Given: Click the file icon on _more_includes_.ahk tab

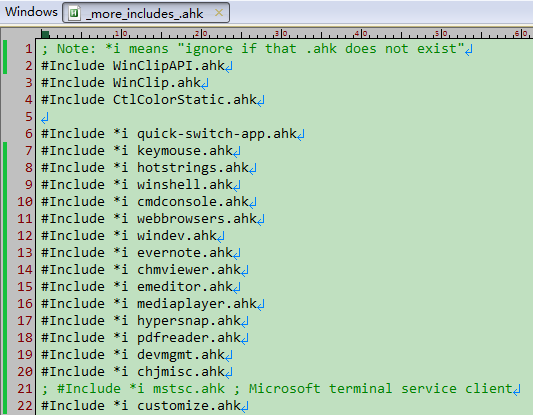Looking at the screenshot, I should click(x=74, y=13).
